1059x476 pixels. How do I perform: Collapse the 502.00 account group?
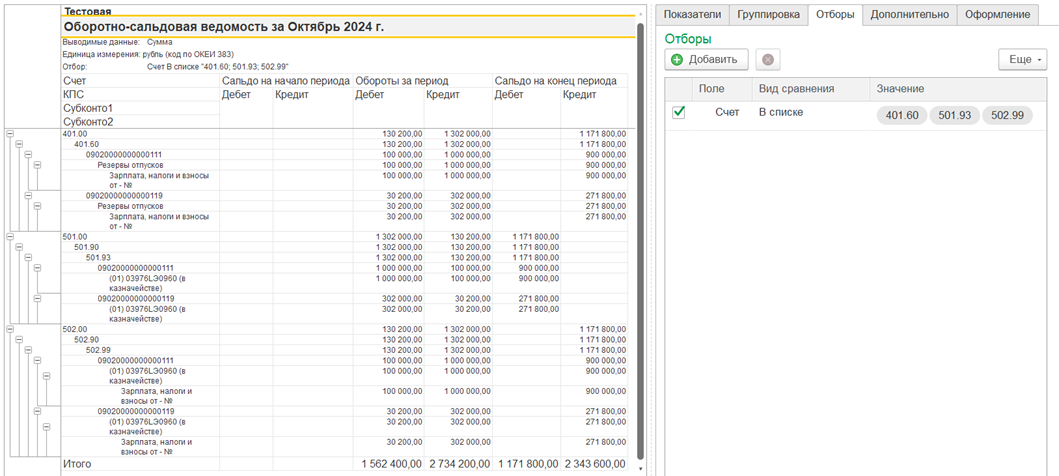pyautogui.click(x=10, y=329)
